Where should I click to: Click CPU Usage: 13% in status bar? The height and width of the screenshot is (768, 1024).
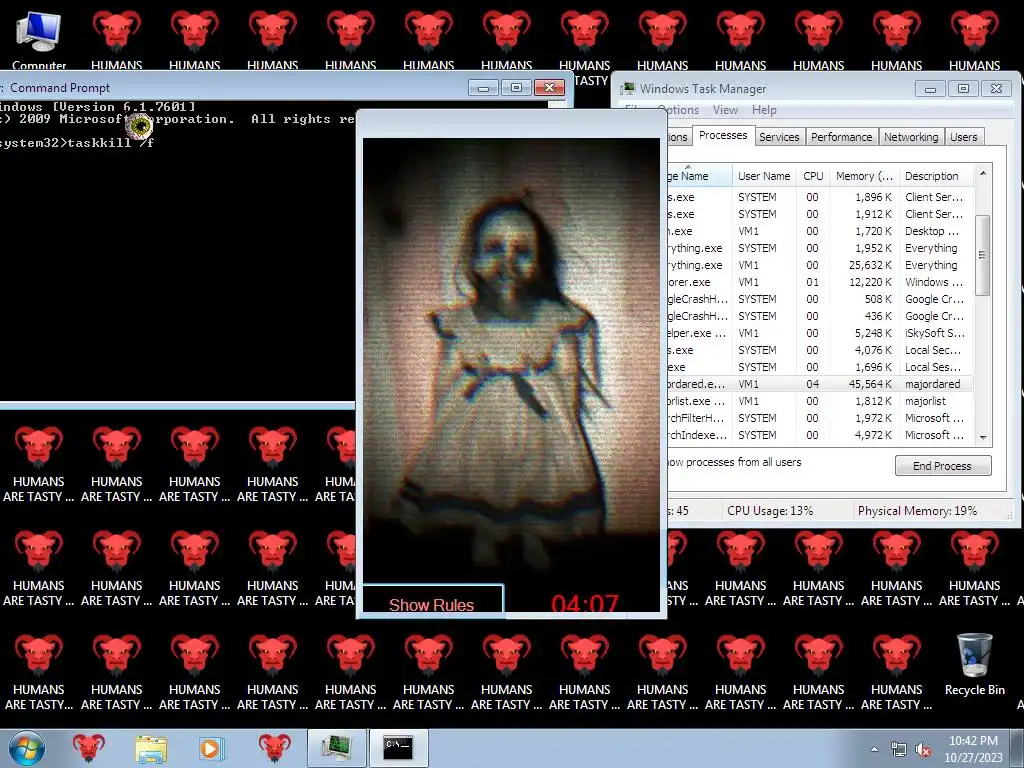point(770,511)
